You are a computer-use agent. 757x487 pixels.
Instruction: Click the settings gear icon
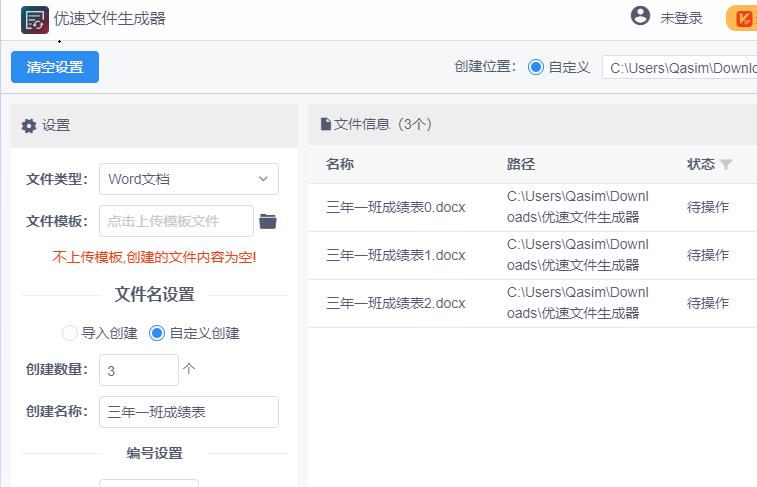tap(29, 126)
